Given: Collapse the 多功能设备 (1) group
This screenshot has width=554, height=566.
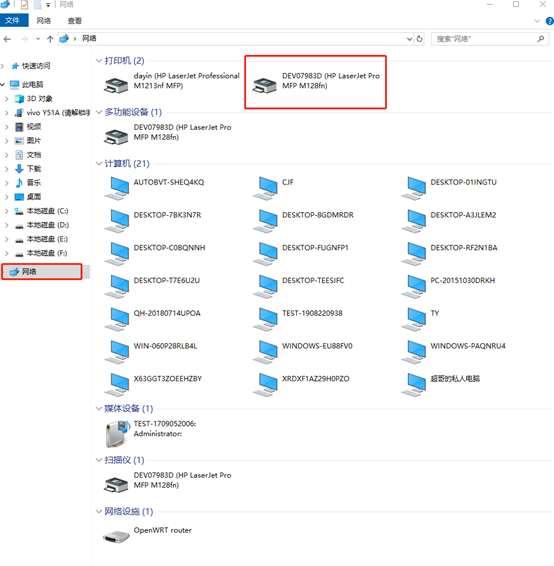Looking at the screenshot, I should (99, 112).
